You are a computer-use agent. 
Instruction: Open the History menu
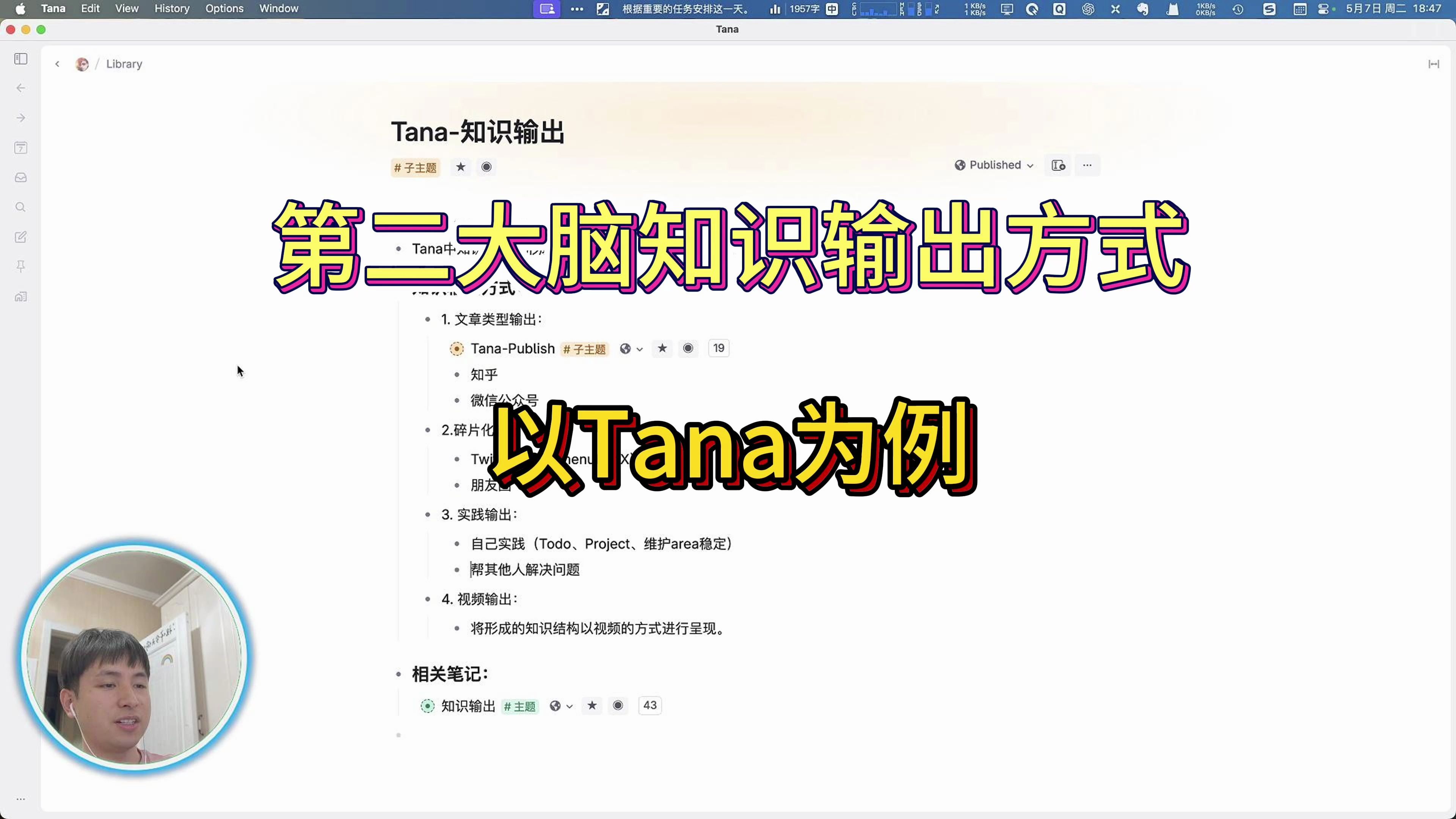(x=172, y=8)
